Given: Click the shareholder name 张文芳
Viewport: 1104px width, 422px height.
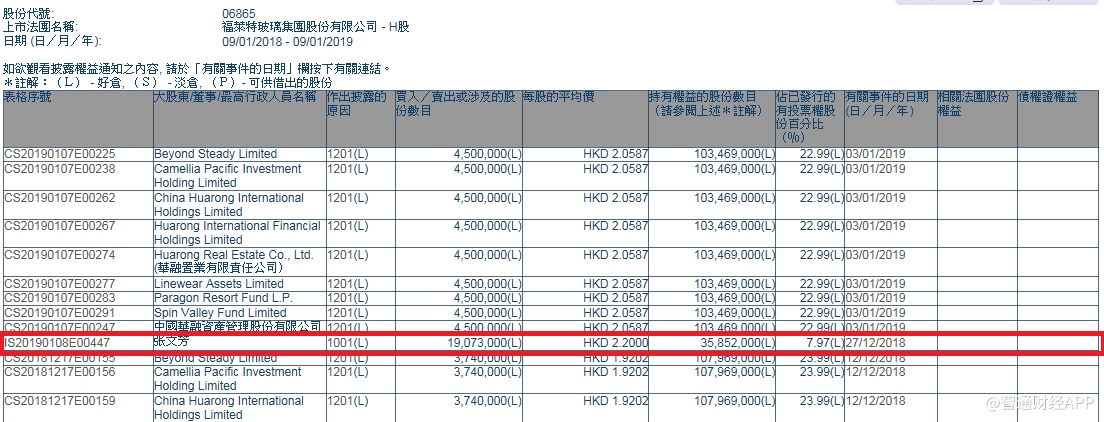Looking at the screenshot, I should (172, 342).
